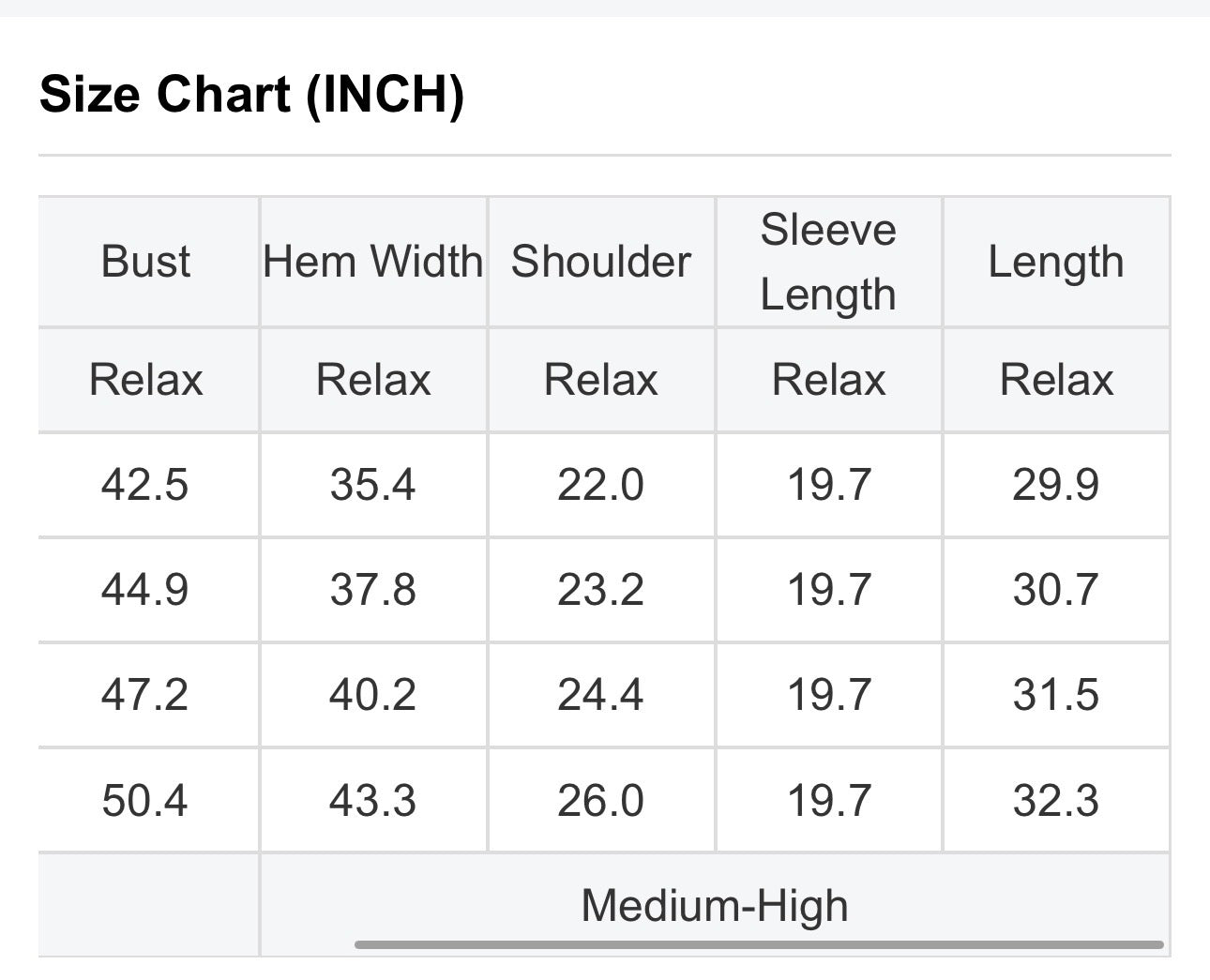Click the Relax label under Bust
1210x980 pixels.
point(145,380)
